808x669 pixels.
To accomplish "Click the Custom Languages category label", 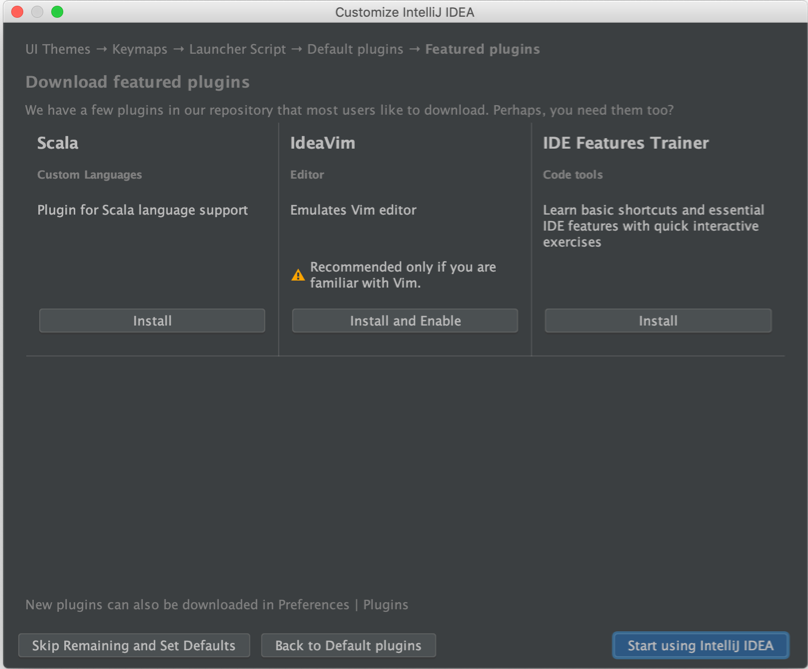I will tap(89, 175).
